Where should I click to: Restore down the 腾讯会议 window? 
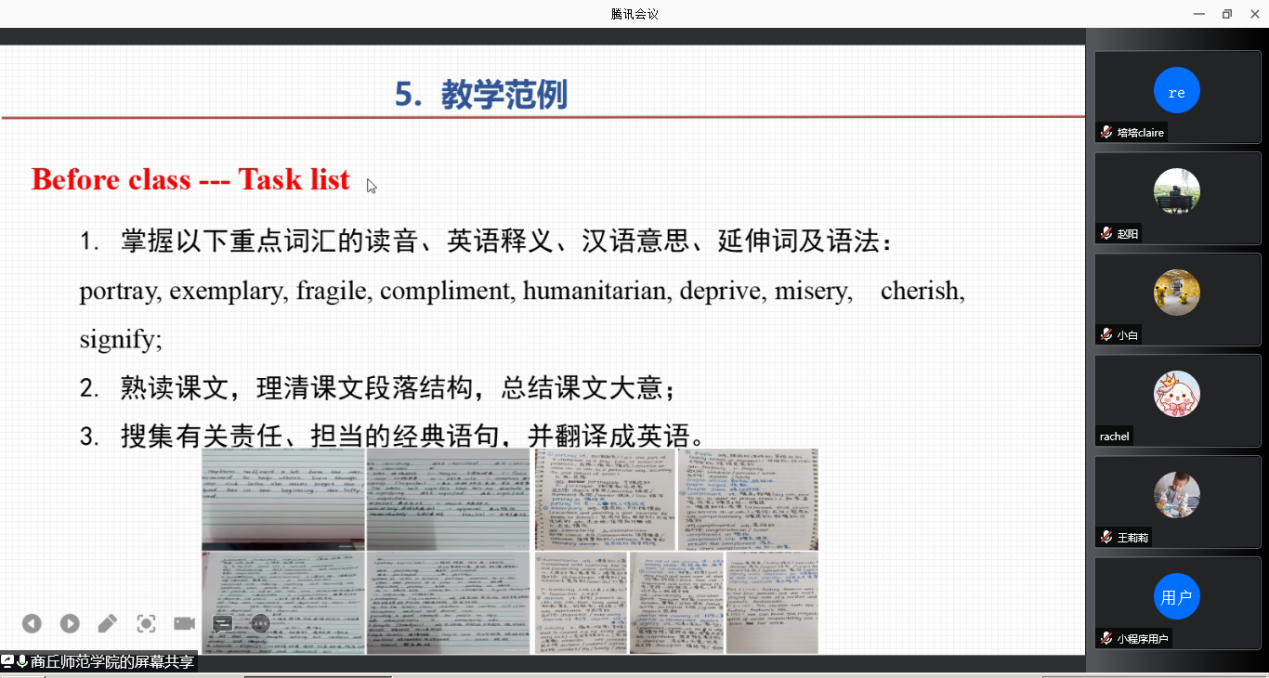1227,14
